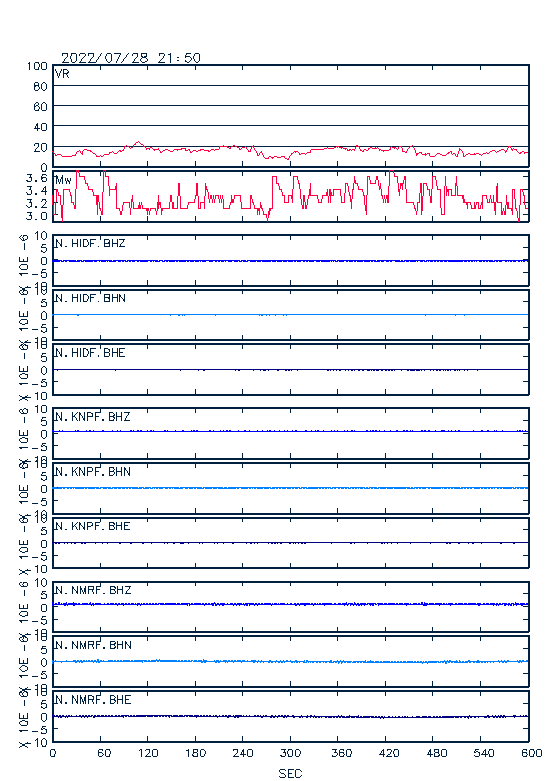
Task: Click the N.KNPF.BHE channel label
Action: tap(93, 526)
